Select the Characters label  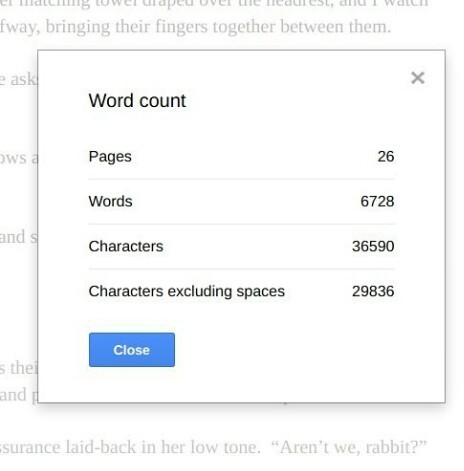(x=126, y=246)
